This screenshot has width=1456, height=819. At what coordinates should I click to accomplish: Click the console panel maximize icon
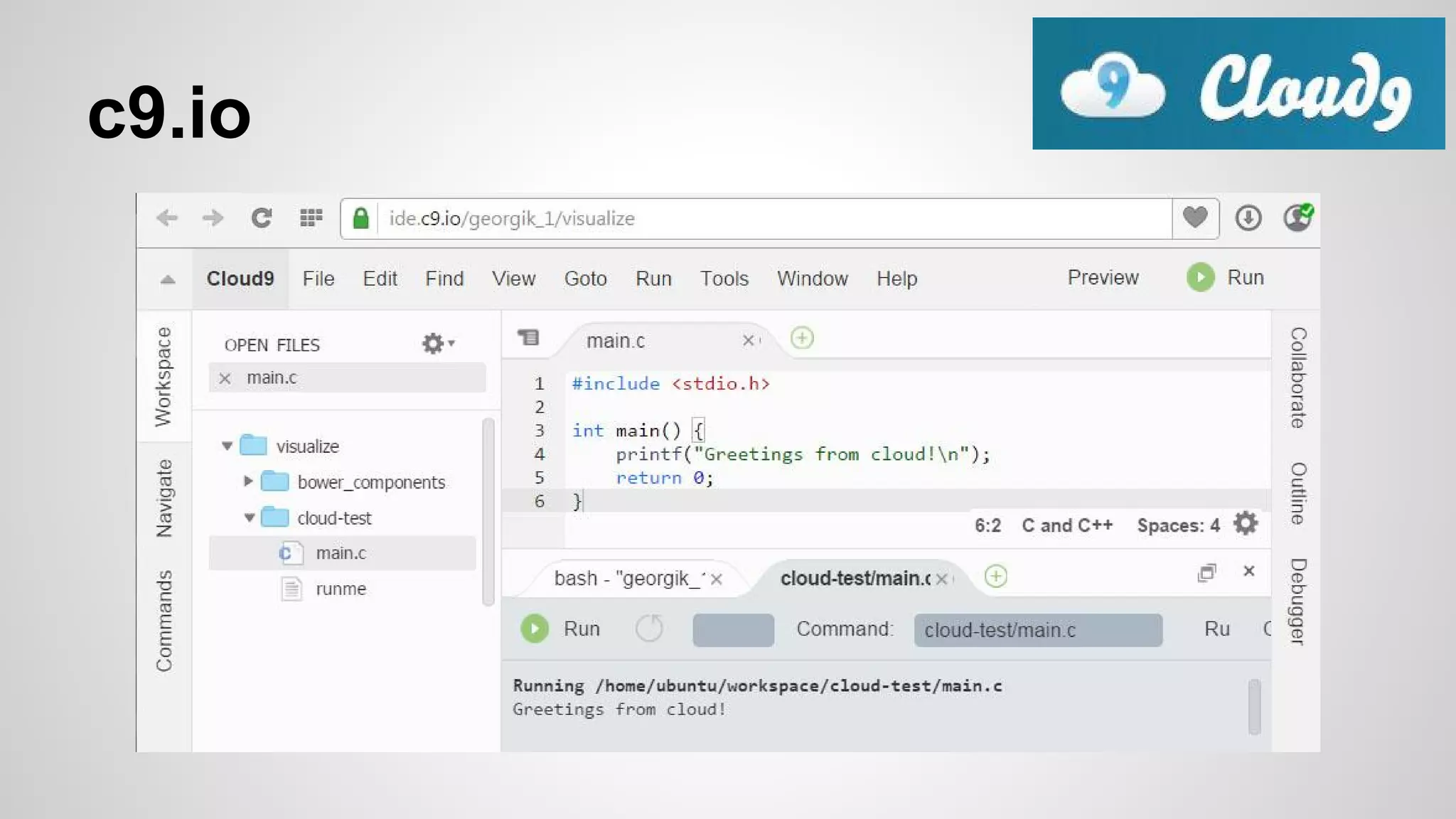point(1206,573)
